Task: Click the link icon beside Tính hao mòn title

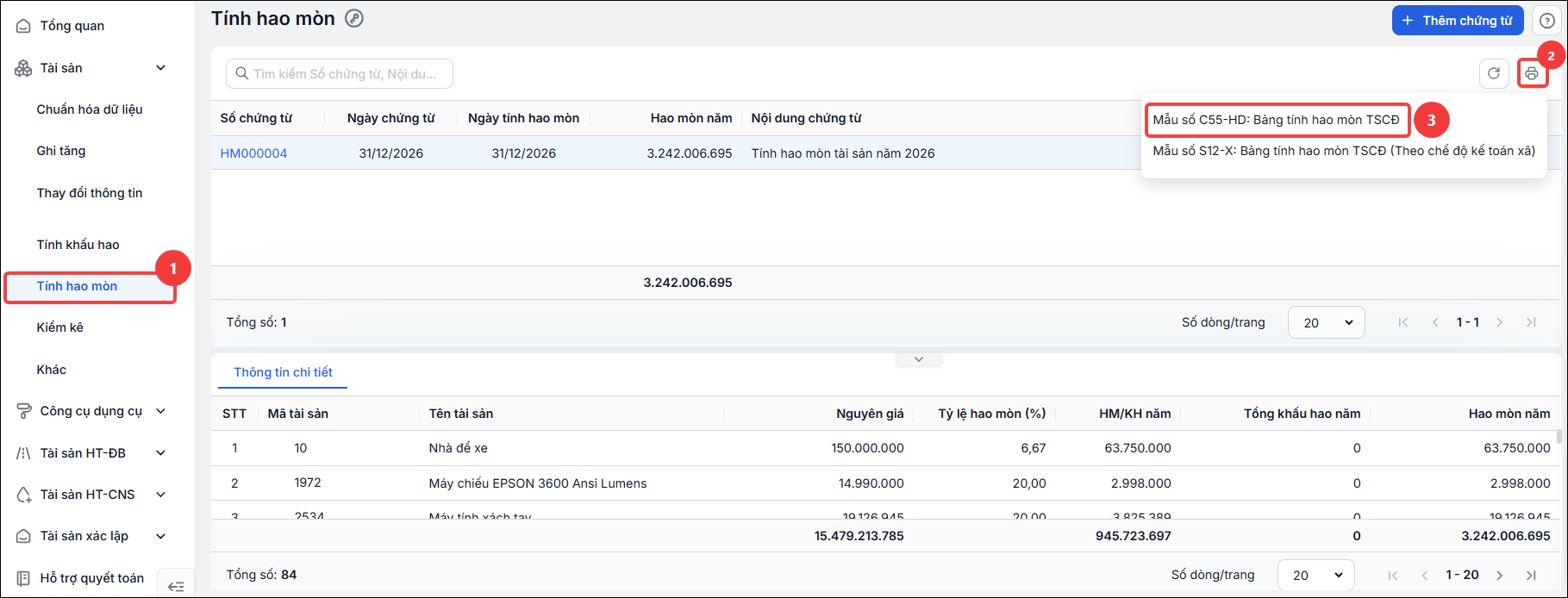Action: click(x=354, y=18)
